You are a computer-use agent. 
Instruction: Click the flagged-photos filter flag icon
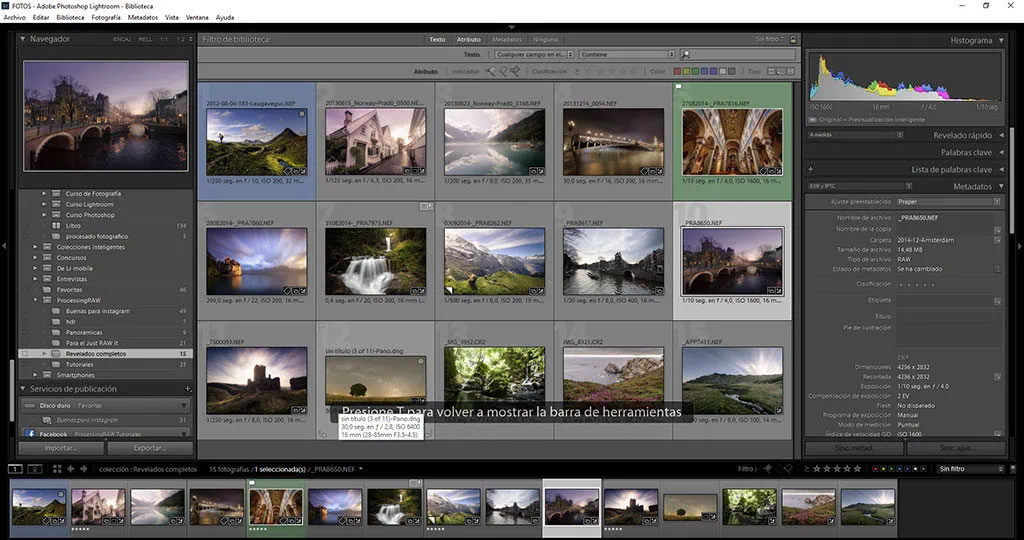[492, 72]
